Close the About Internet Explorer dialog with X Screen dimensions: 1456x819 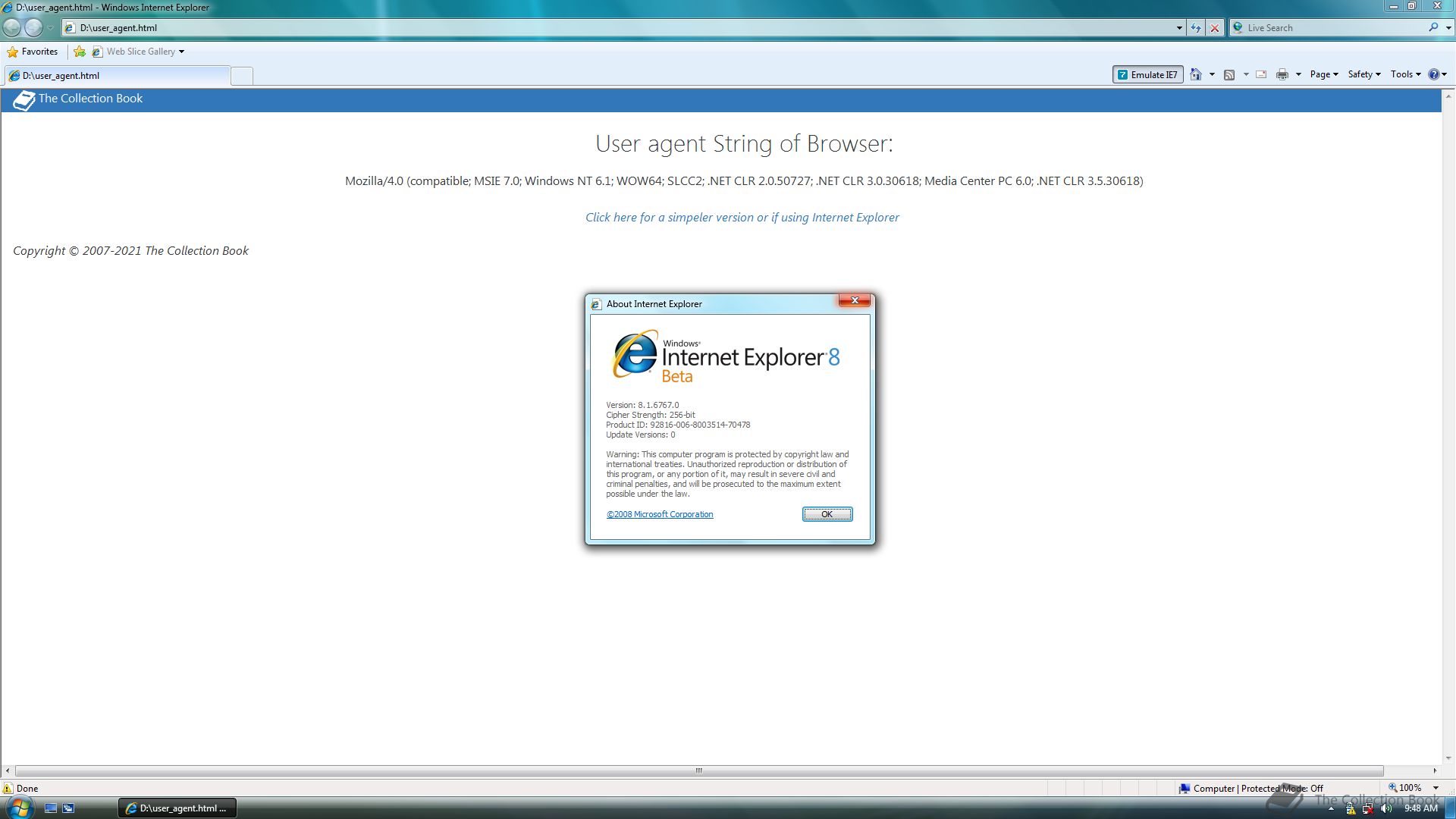click(x=855, y=301)
